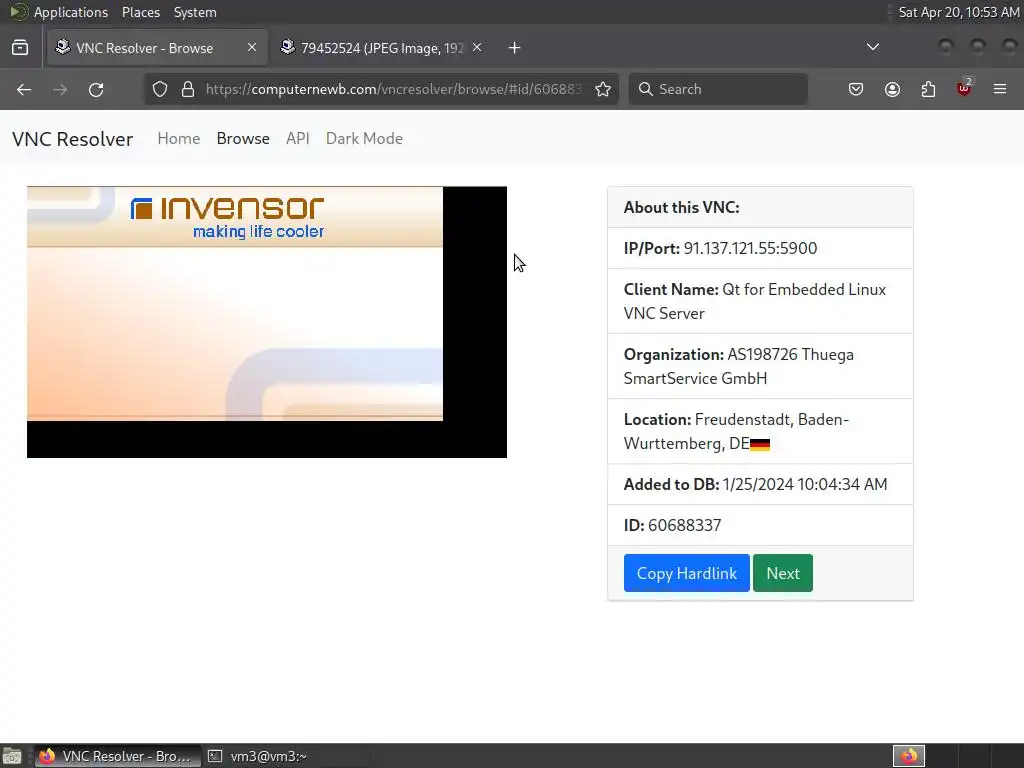
Task: Switch to VNC Resolver taskbar window button
Action: (x=118, y=756)
